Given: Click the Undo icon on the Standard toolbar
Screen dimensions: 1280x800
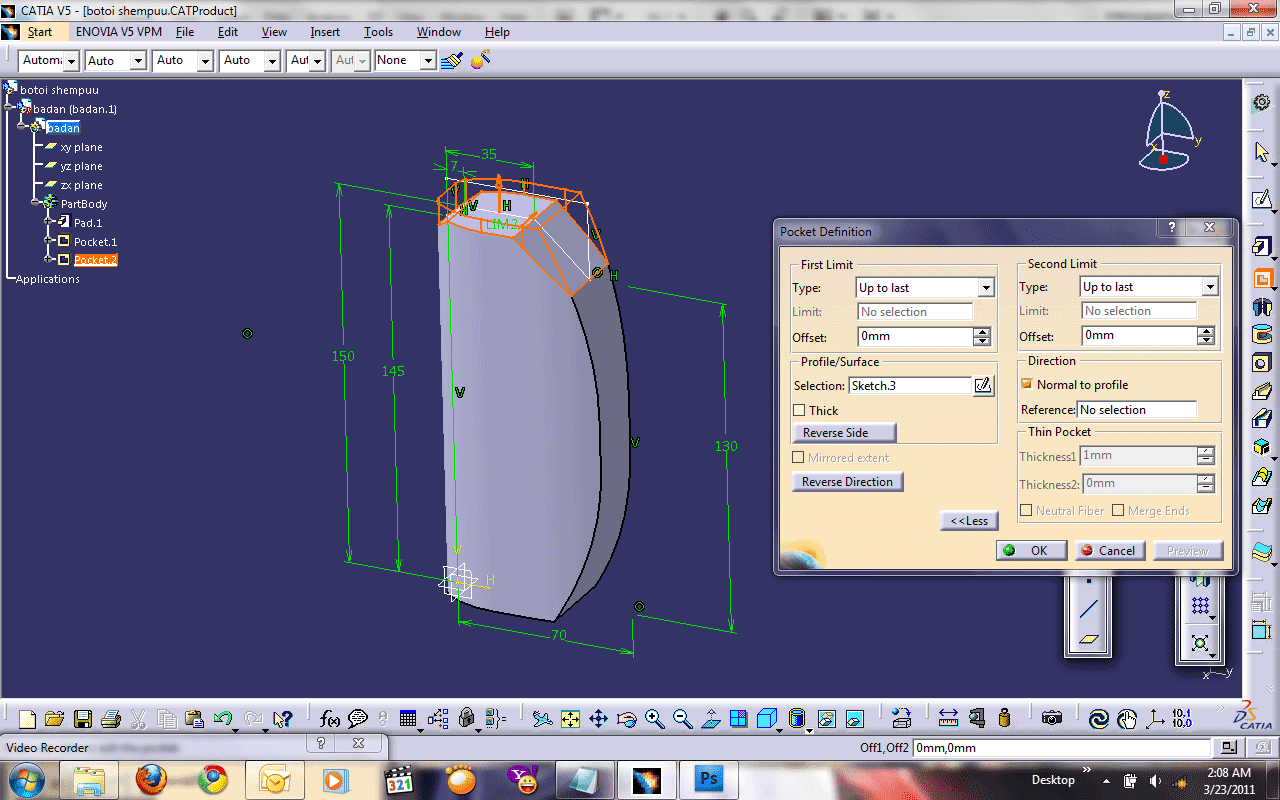Looking at the screenshot, I should tap(221, 718).
